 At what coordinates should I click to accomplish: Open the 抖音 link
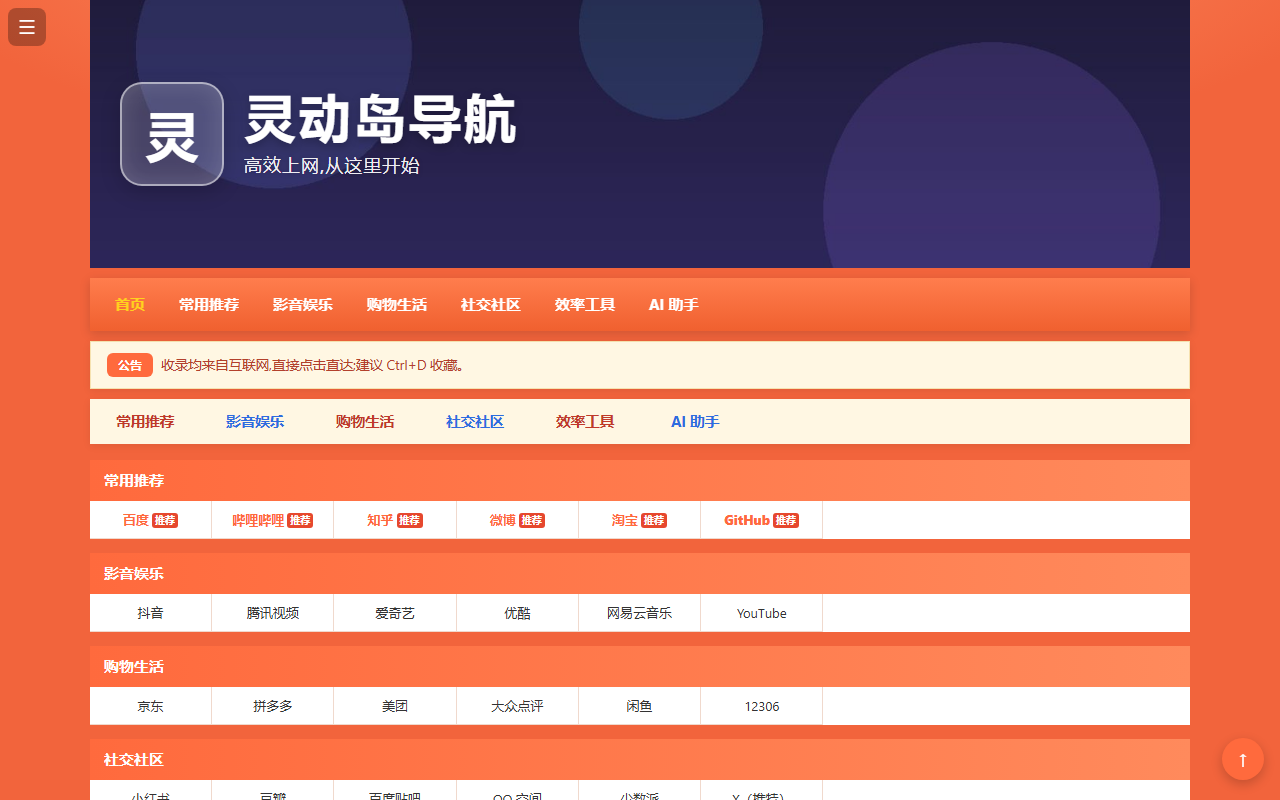(x=151, y=613)
